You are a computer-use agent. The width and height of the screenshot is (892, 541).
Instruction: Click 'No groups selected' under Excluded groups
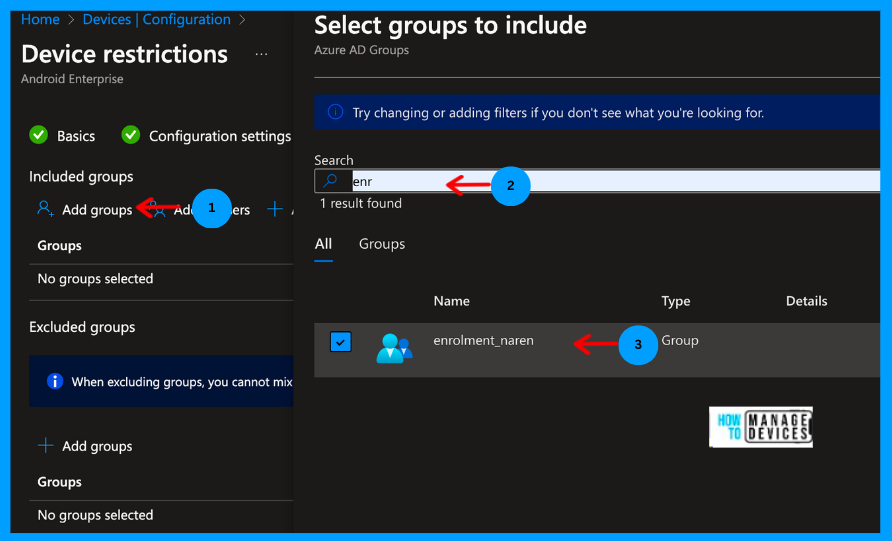tap(95, 515)
